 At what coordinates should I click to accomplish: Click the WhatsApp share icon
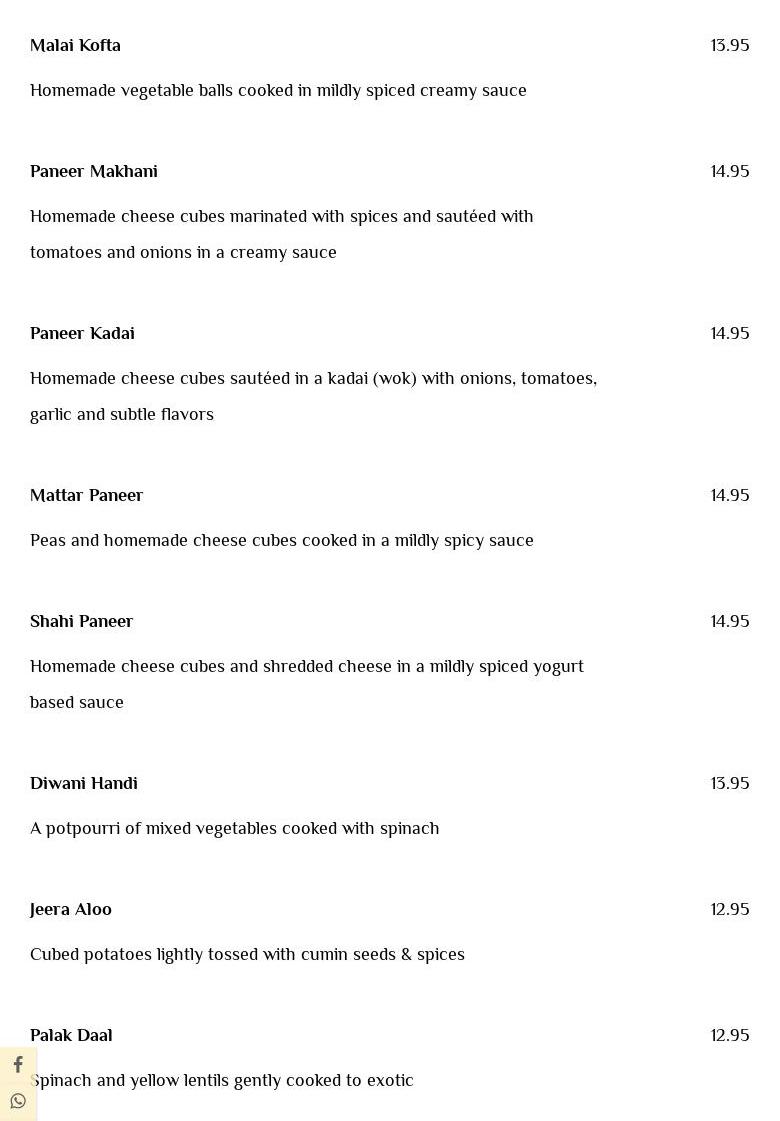[x=18, y=1102]
